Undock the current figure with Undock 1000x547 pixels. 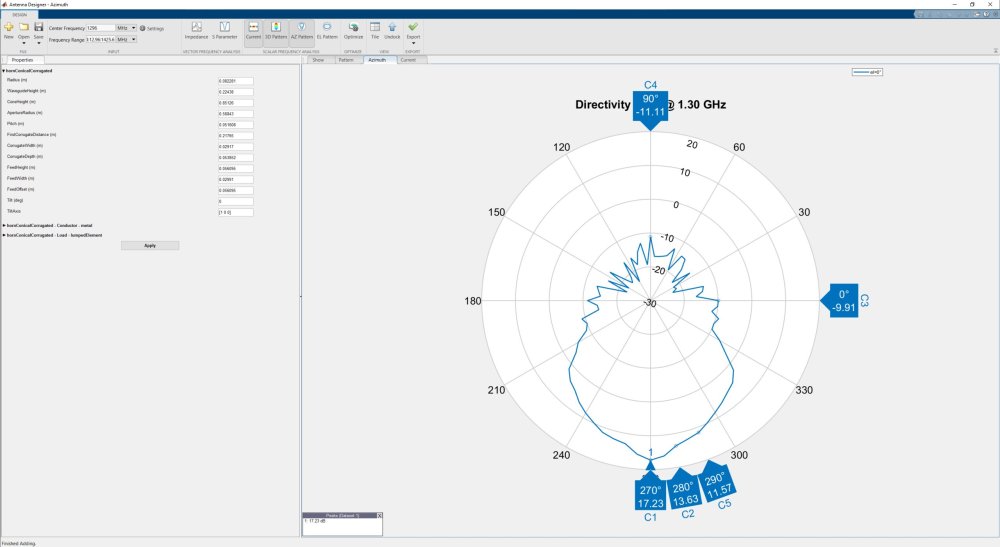point(392,30)
